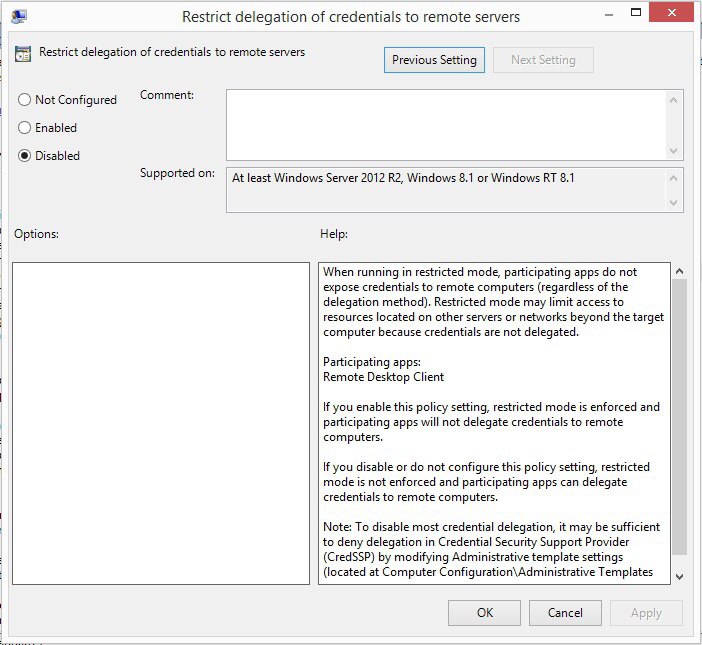Click the 'Comment:' label

click(167, 95)
